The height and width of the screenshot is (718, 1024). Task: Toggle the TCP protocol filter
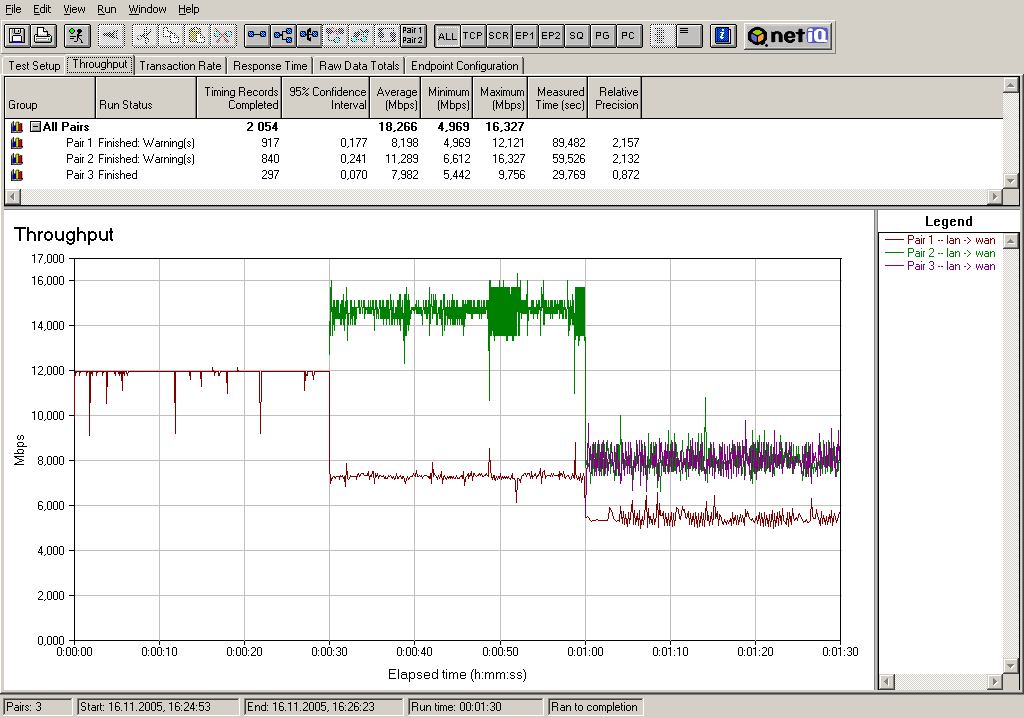tap(473, 35)
